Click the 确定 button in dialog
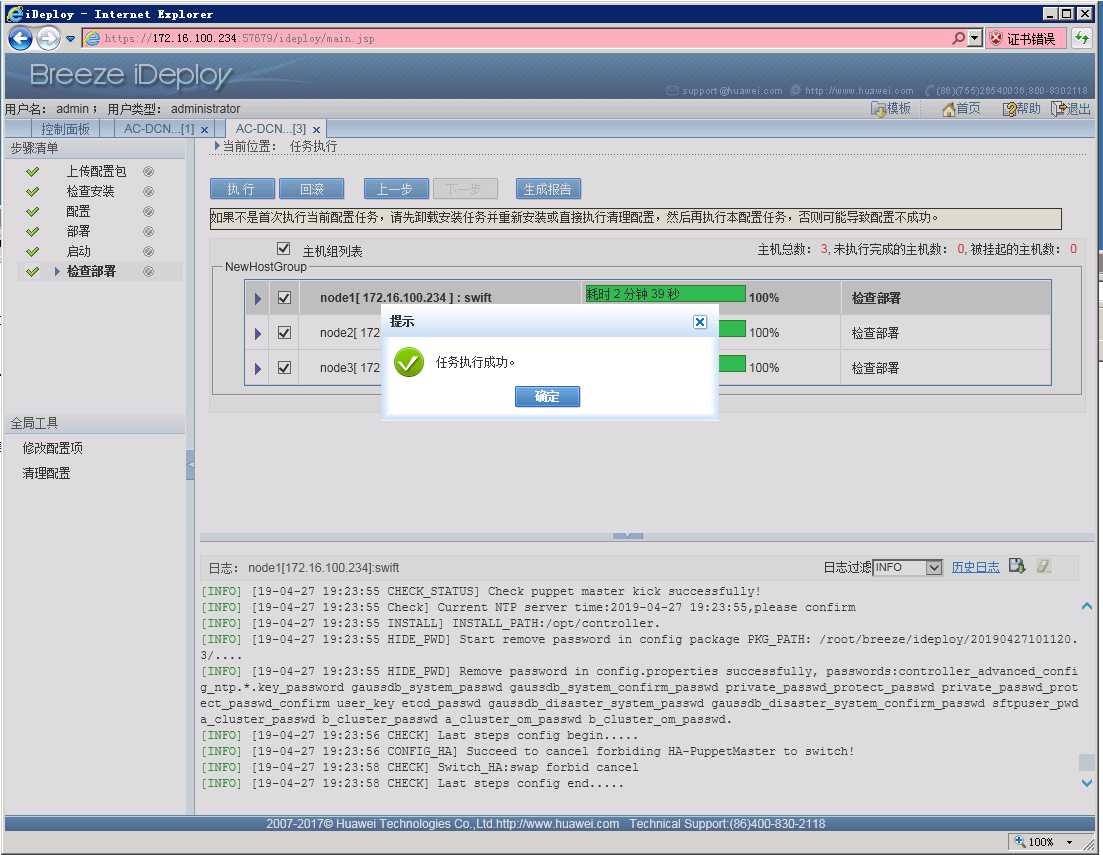This screenshot has width=1103, height=855. [547, 396]
